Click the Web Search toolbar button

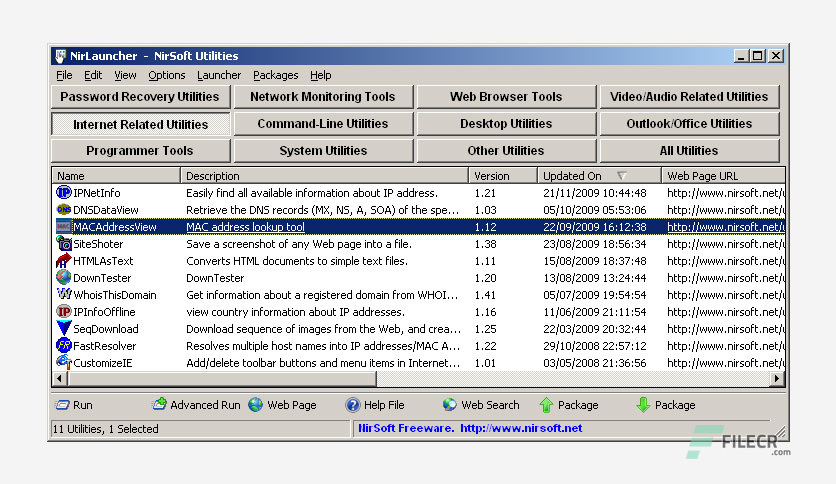[x=481, y=405]
